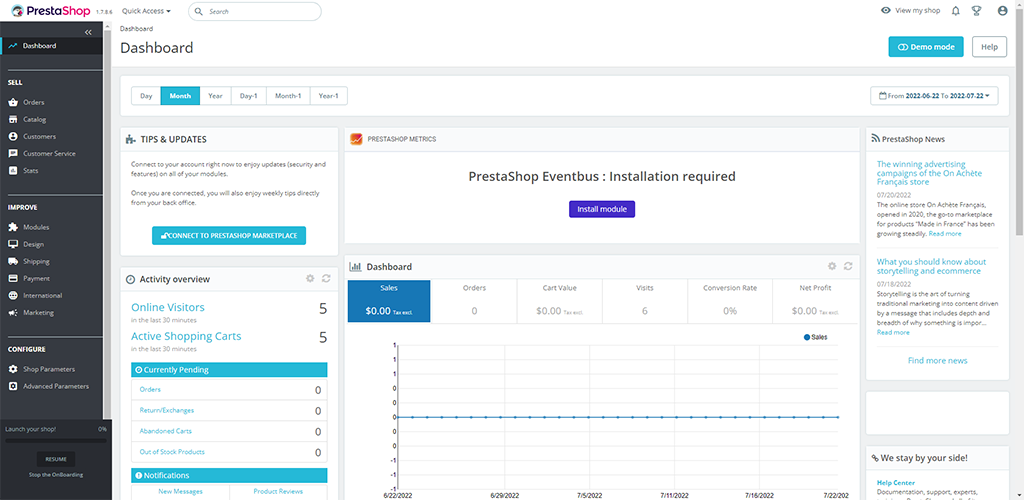Viewport: 1024px width, 500px height.
Task: Open Return/Exchanges link
Action: [167, 410]
